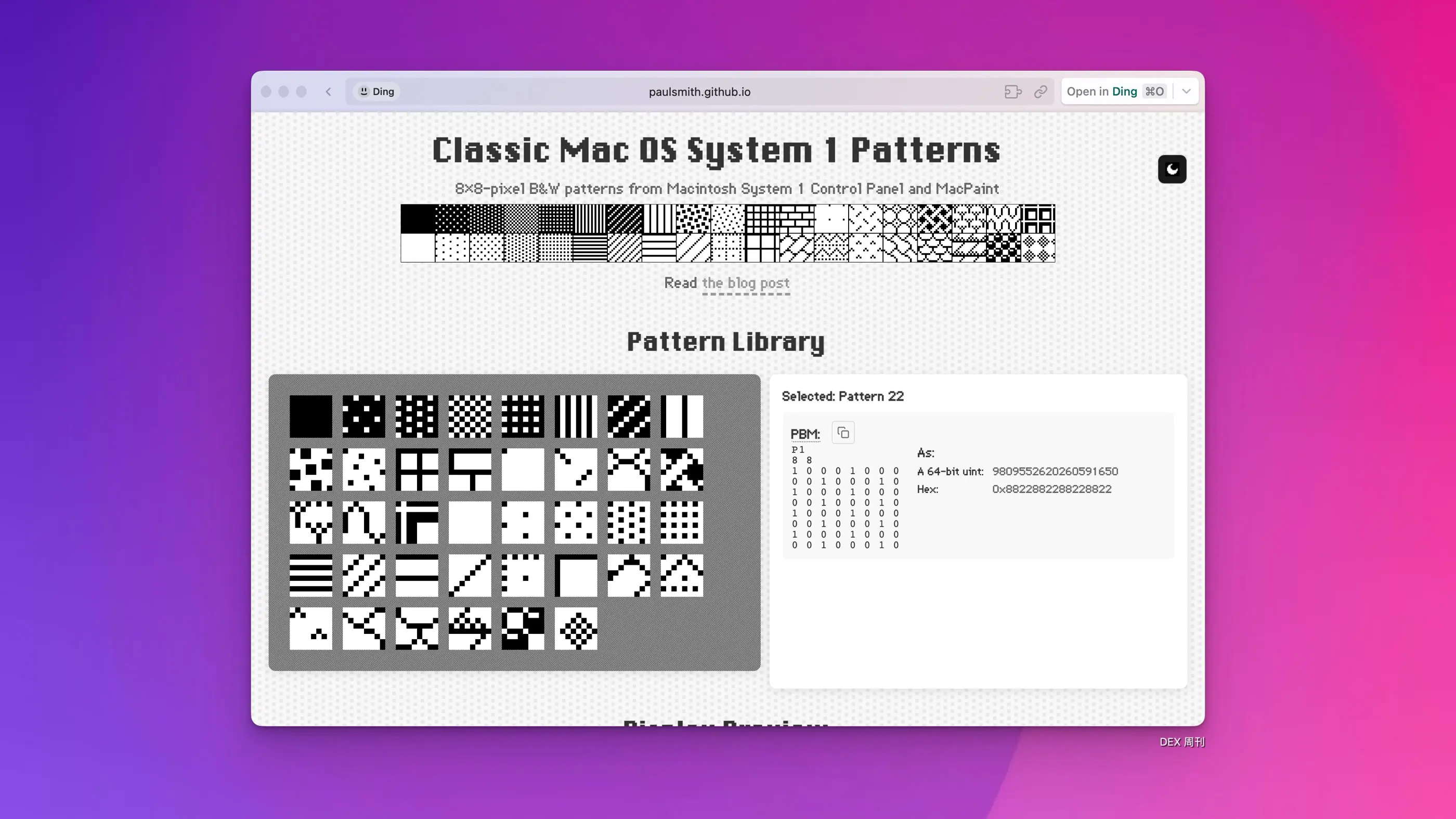Screen dimensions: 1456x819
Task: Click the Ding app badge in address bar
Action: click(376, 92)
